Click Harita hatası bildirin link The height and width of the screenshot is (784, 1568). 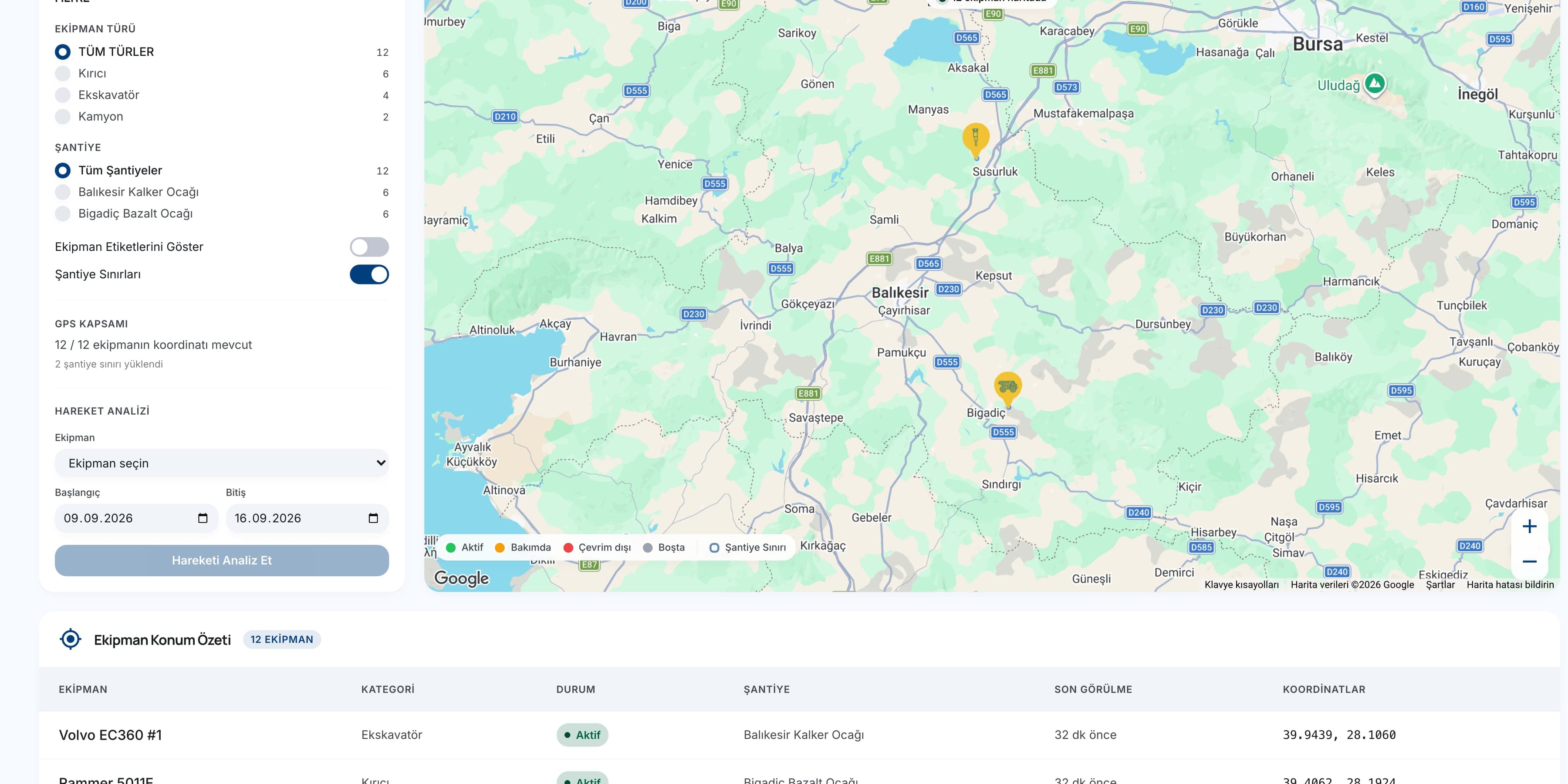pyautogui.click(x=1510, y=585)
